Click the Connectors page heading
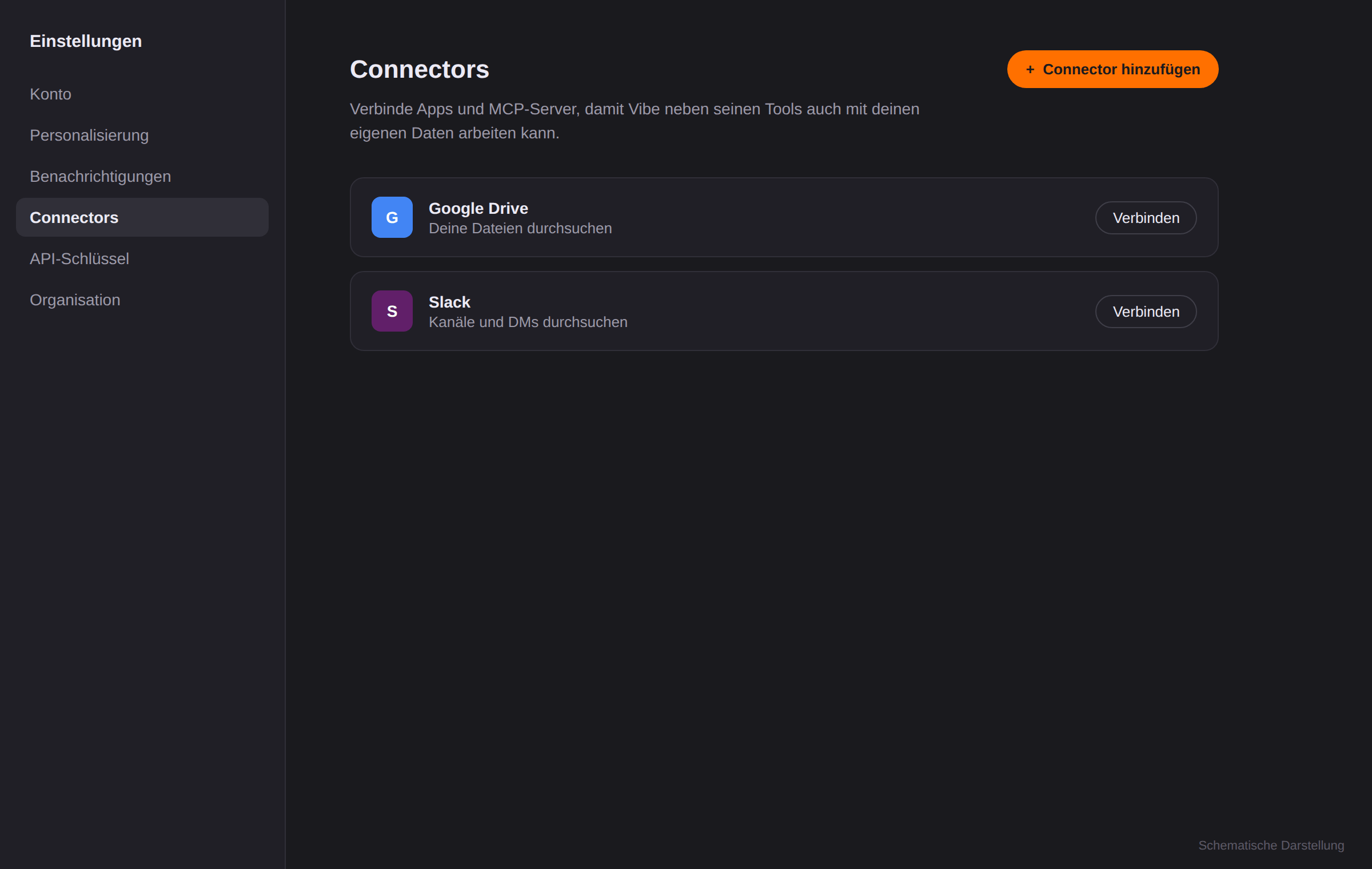 [x=420, y=69]
